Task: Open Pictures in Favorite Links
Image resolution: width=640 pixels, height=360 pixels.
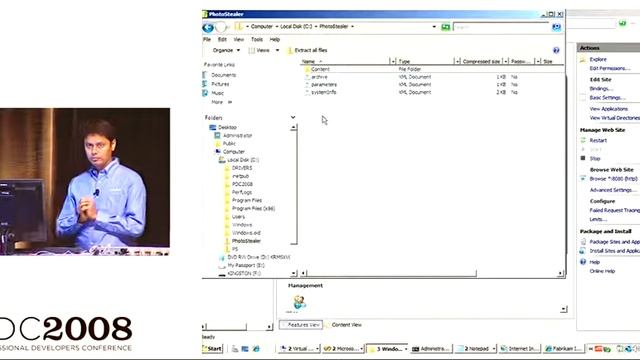Action: (x=220, y=84)
